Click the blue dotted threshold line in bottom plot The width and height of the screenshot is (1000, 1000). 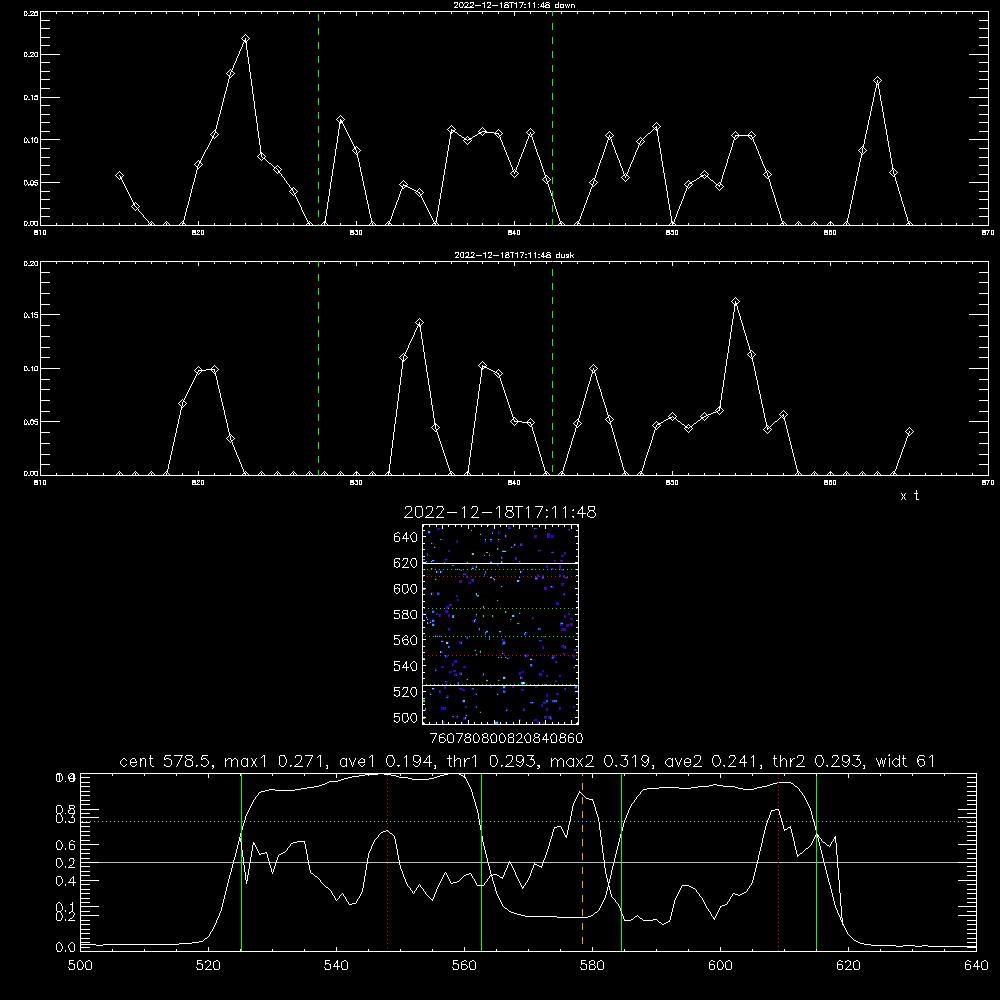coord(528,821)
